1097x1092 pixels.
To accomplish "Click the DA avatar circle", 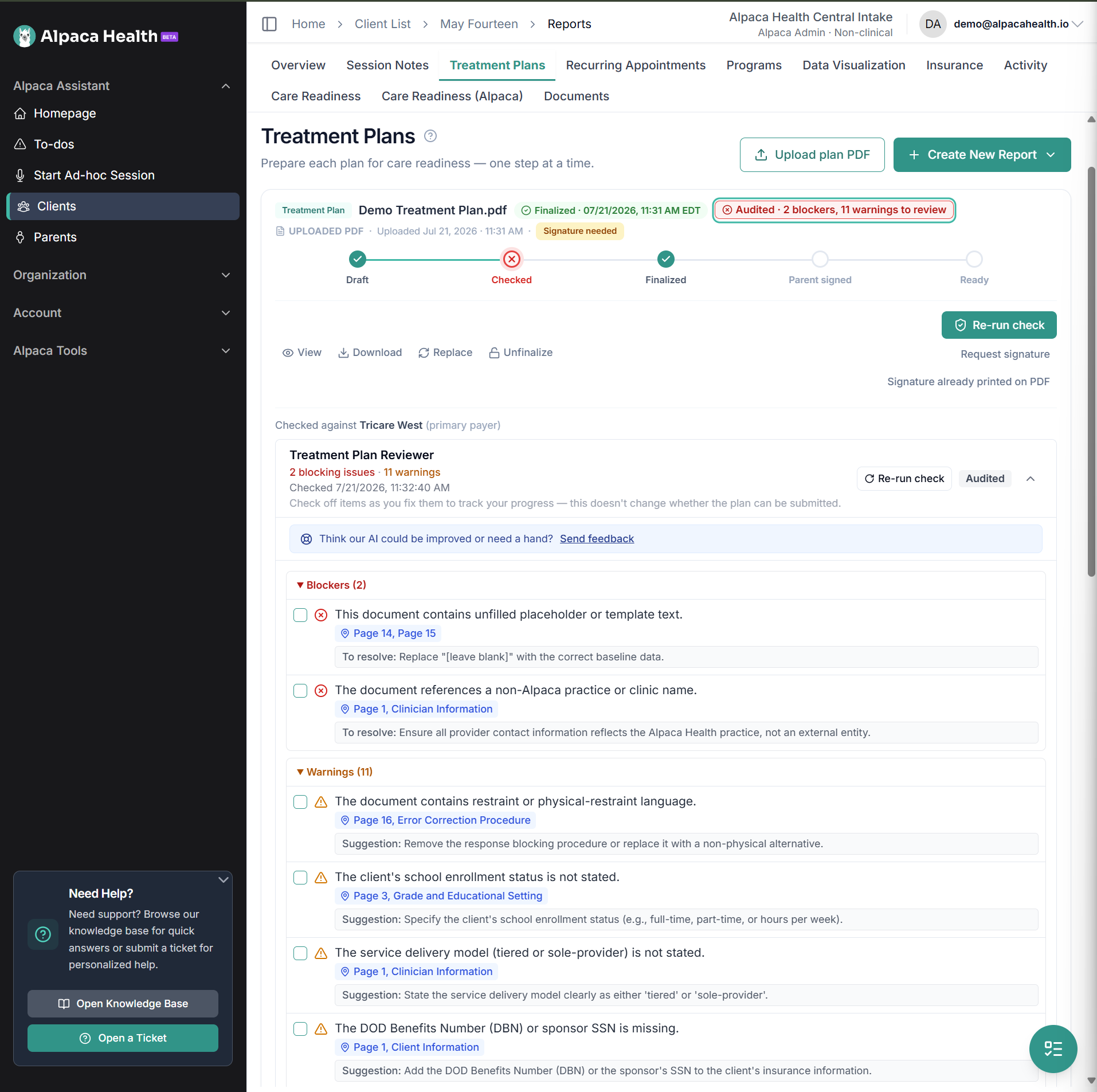I will coord(933,24).
